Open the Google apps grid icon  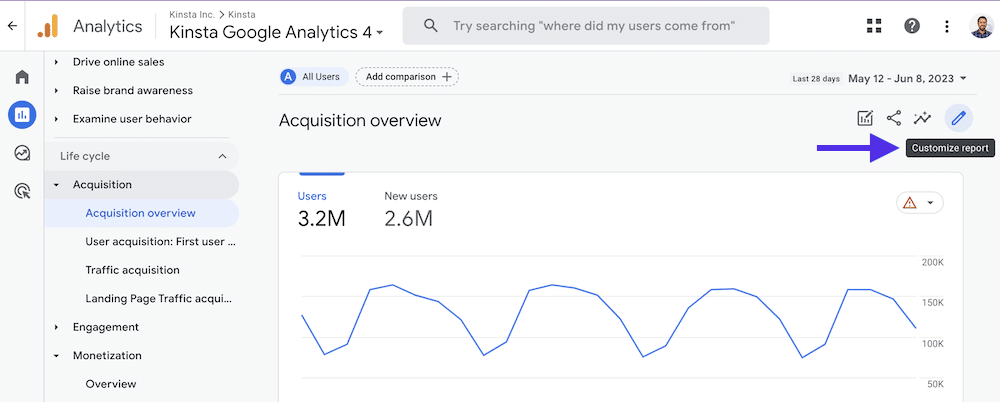(875, 26)
